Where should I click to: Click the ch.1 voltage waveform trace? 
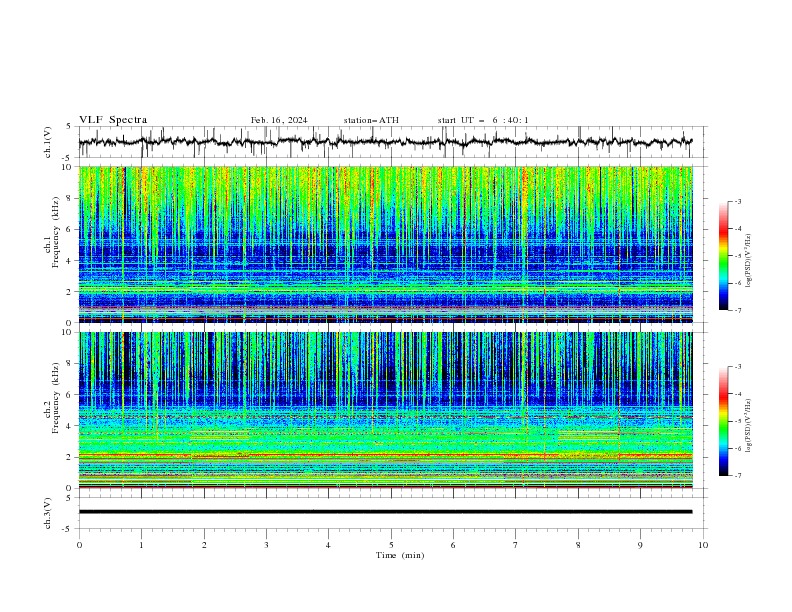click(385, 142)
